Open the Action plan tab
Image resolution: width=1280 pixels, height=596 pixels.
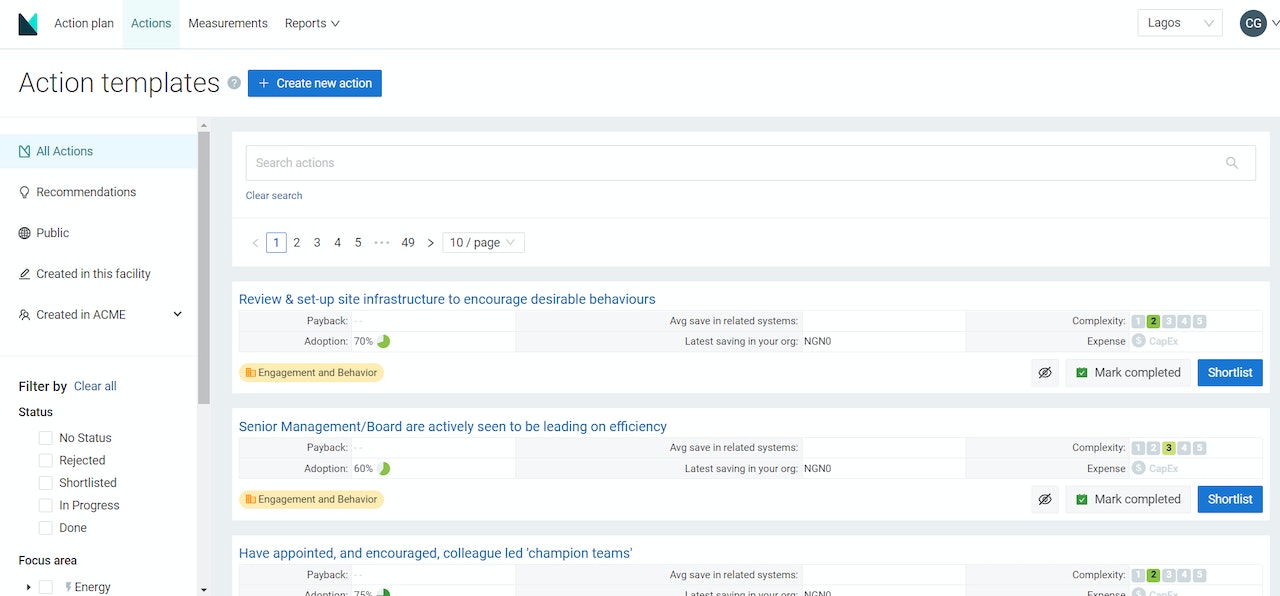(84, 23)
